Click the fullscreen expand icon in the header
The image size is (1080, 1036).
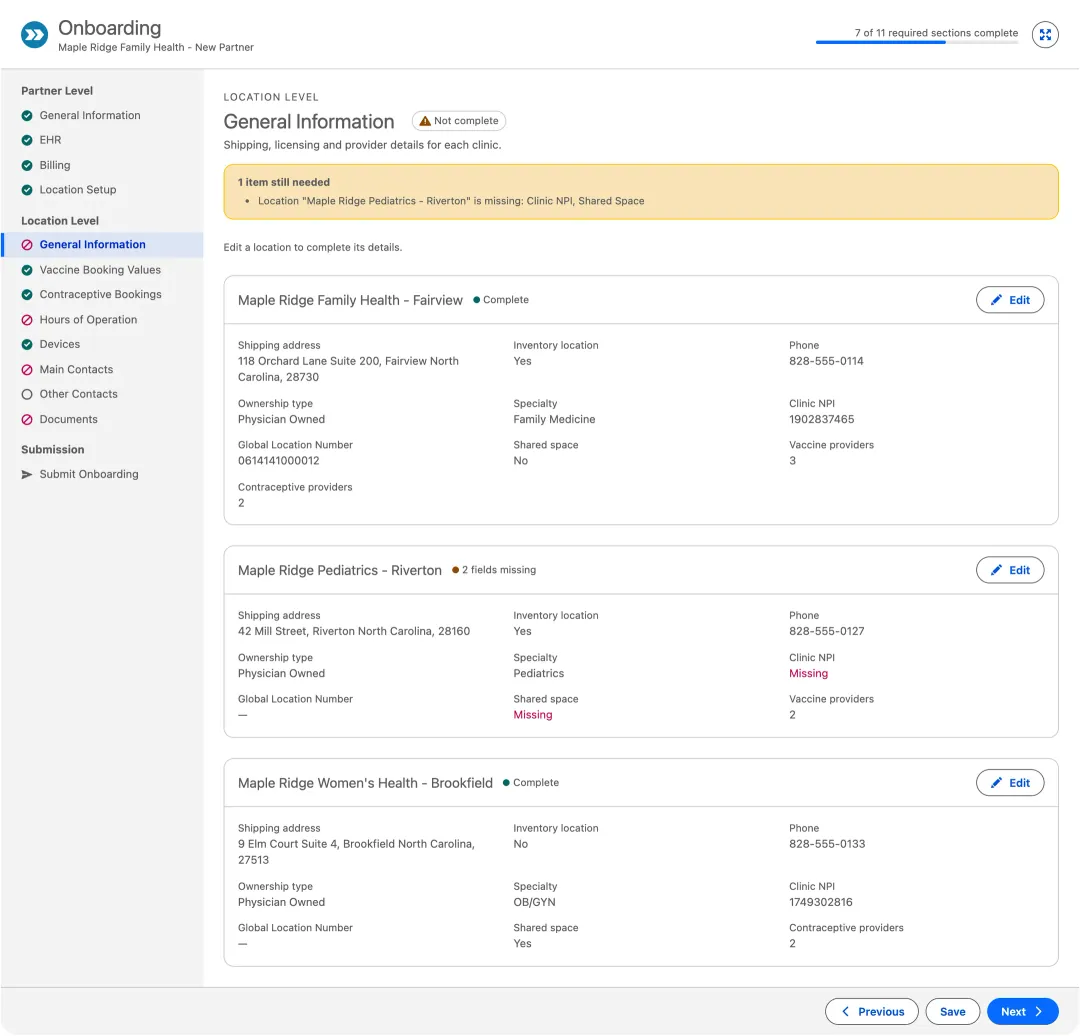tap(1045, 34)
